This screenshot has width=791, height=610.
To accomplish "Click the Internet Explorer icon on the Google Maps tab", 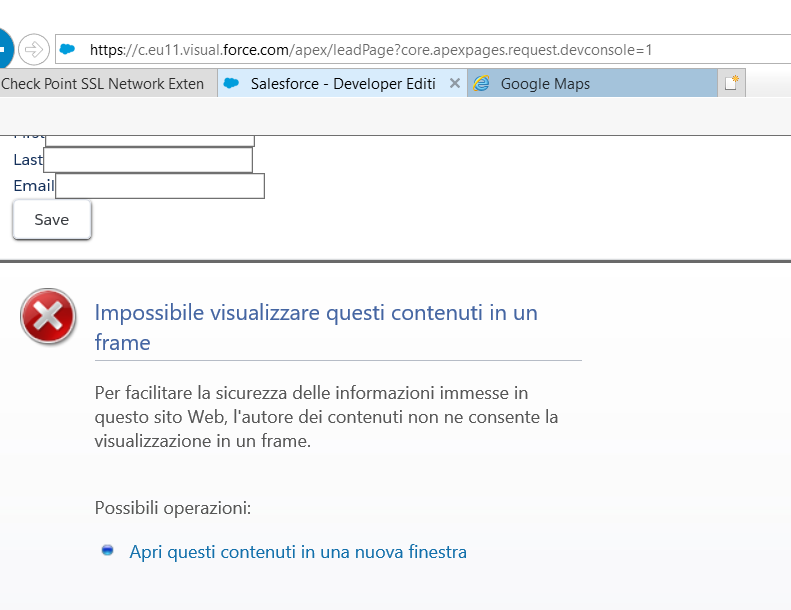I will coord(482,84).
